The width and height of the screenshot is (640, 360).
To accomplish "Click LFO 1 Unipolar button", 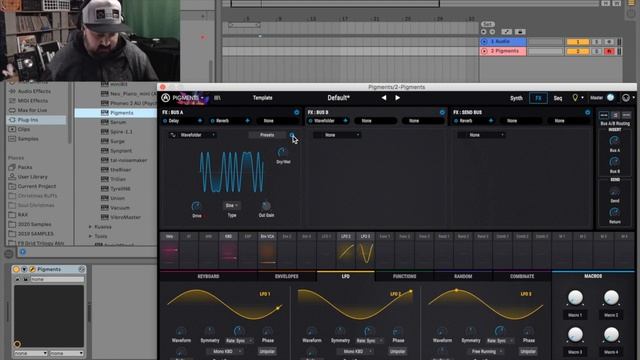I will pos(267,351).
